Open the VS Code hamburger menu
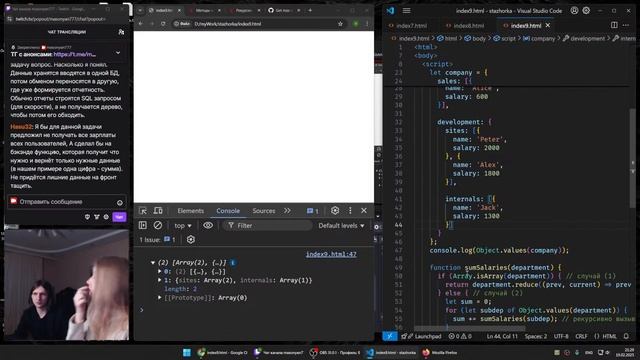The image size is (640, 360). coord(407,11)
